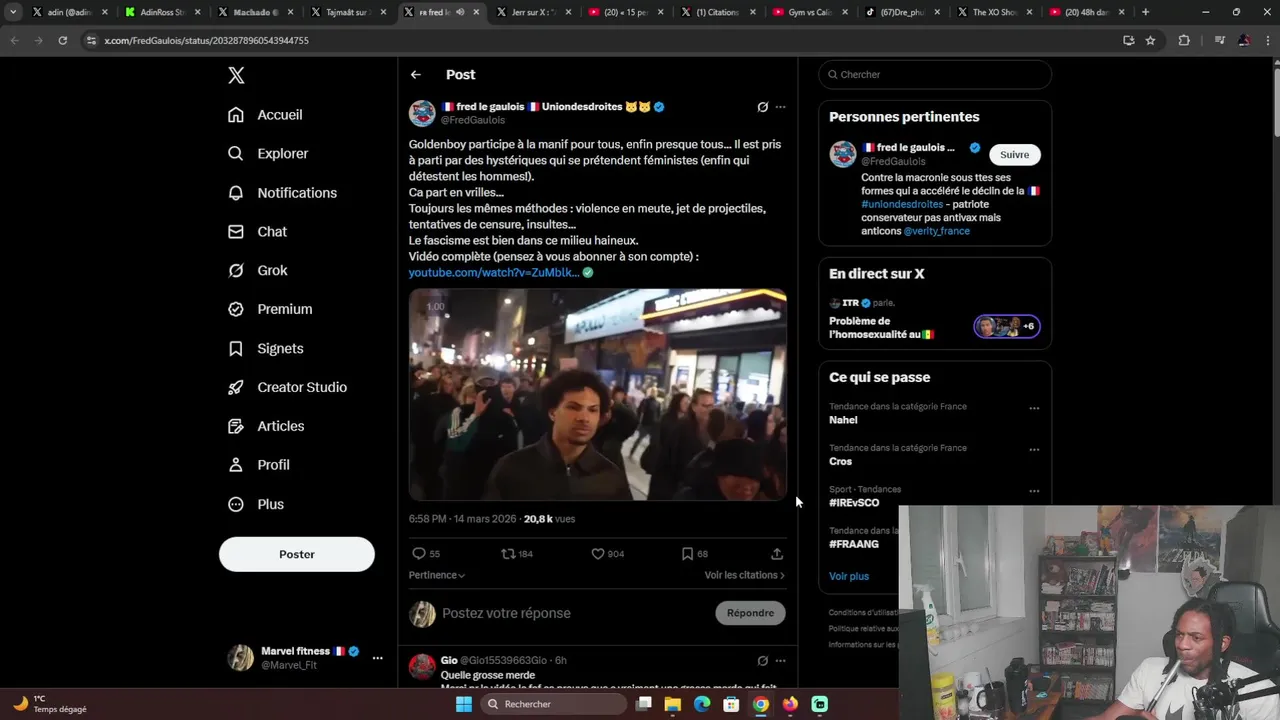Image resolution: width=1280 pixels, height=720 pixels.
Task: Open Premium in the sidebar
Action: (x=270, y=310)
